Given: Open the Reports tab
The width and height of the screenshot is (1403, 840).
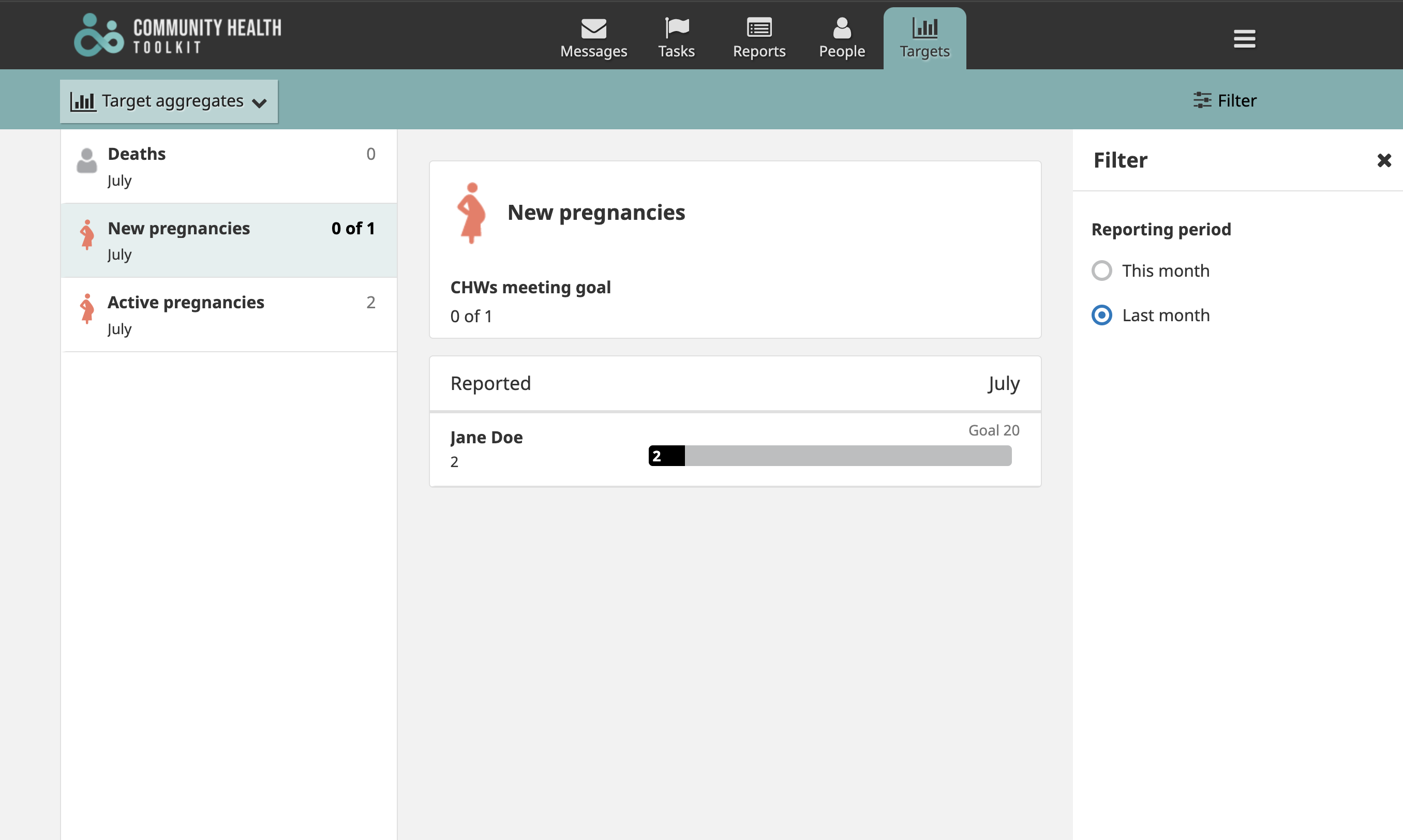Looking at the screenshot, I should pyautogui.click(x=759, y=38).
